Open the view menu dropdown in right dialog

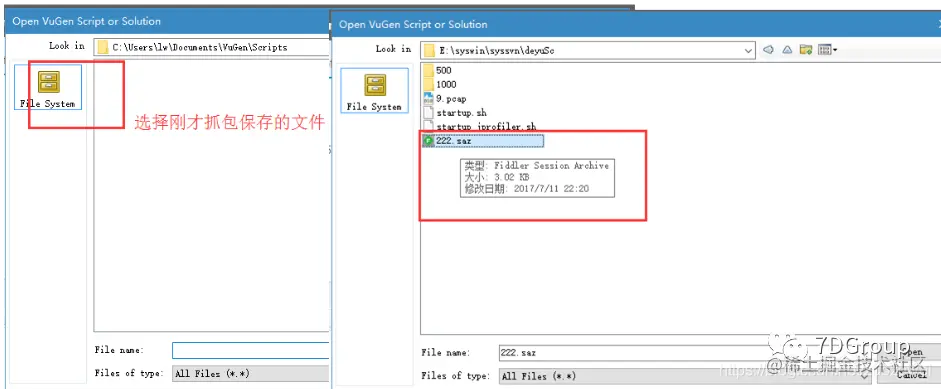(x=828, y=50)
